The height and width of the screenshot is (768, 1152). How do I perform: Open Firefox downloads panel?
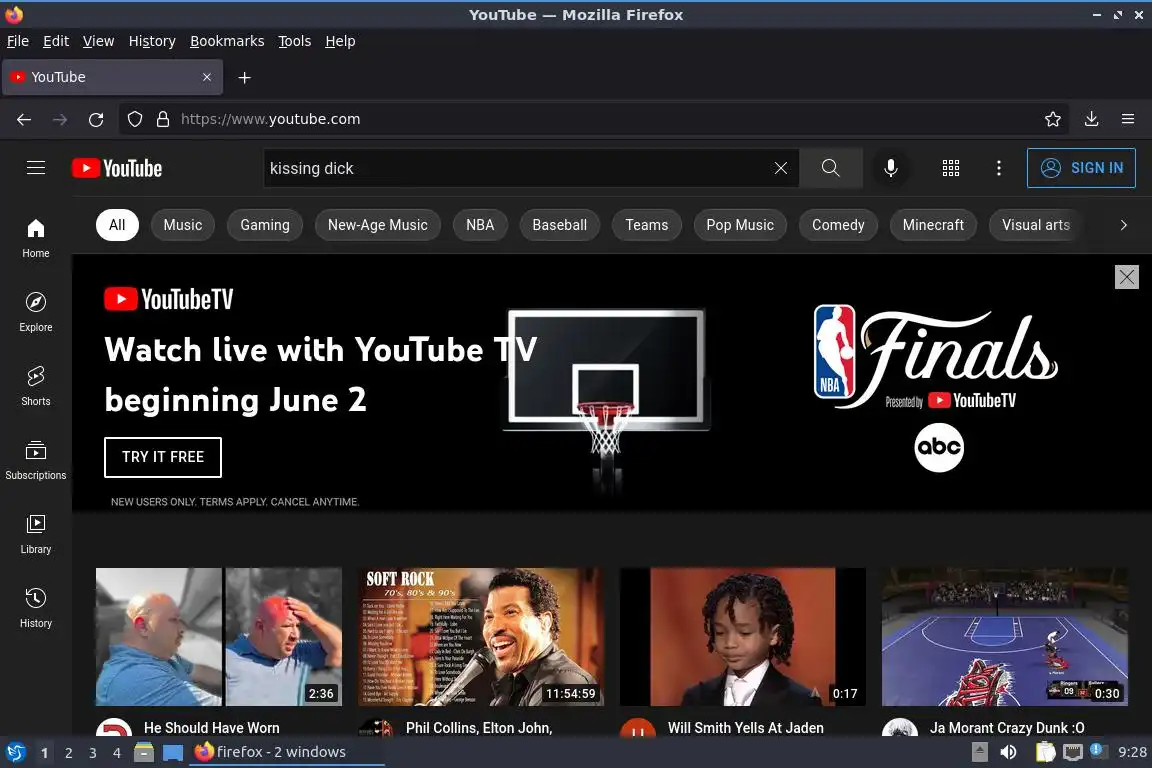(x=1092, y=119)
